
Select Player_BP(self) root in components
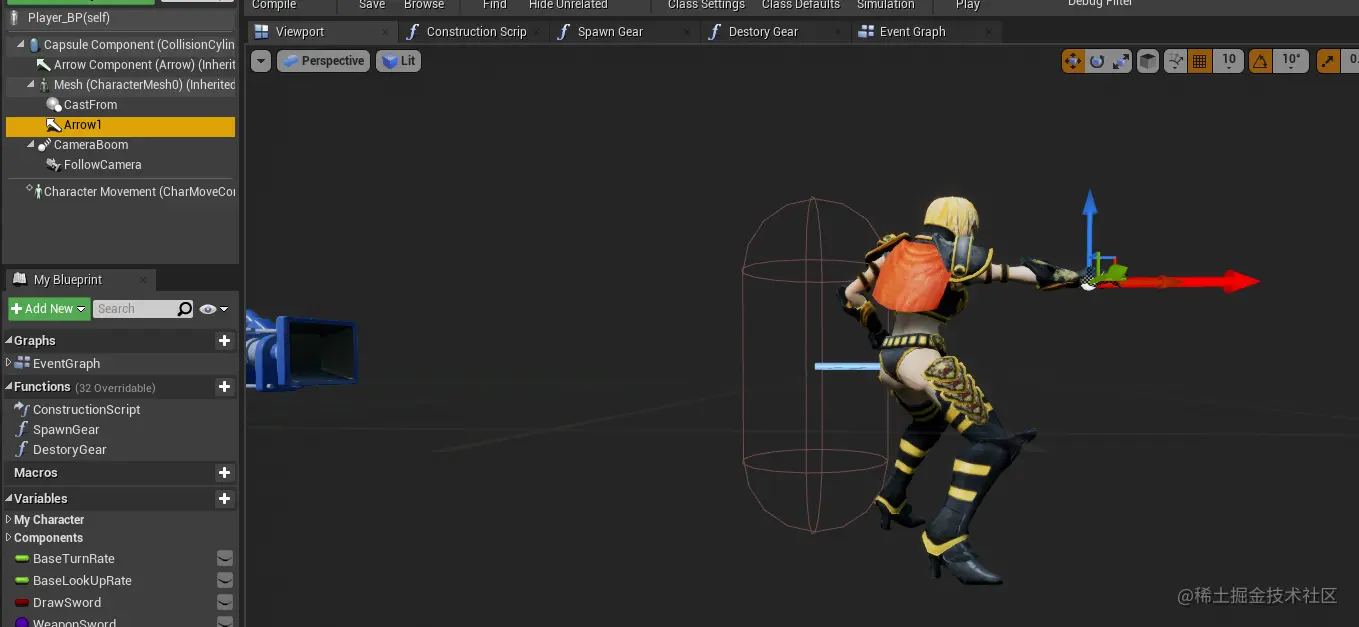pos(120,18)
